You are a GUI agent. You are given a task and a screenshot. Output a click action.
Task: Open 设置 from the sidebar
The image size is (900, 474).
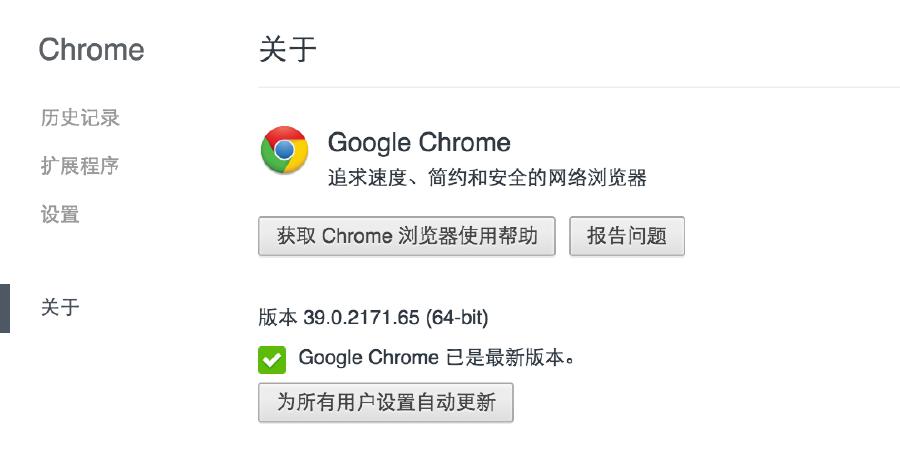pos(60,214)
